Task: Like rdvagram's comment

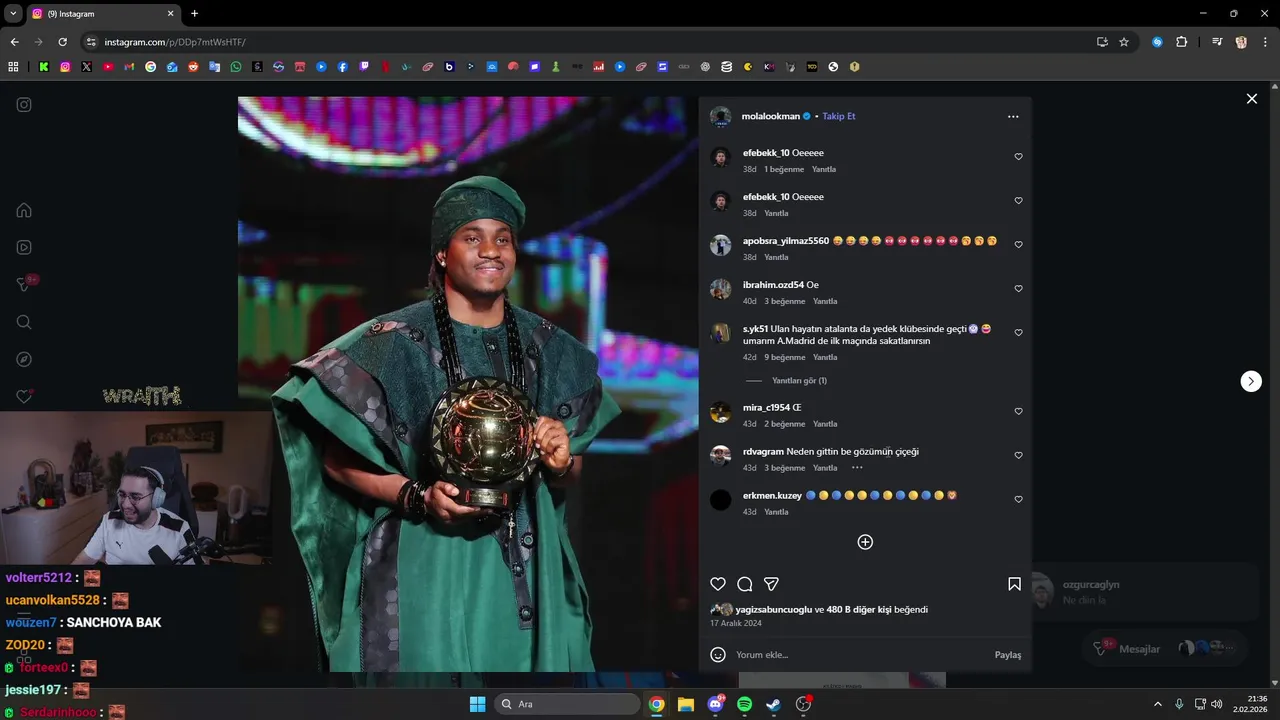Action: click(1019, 455)
